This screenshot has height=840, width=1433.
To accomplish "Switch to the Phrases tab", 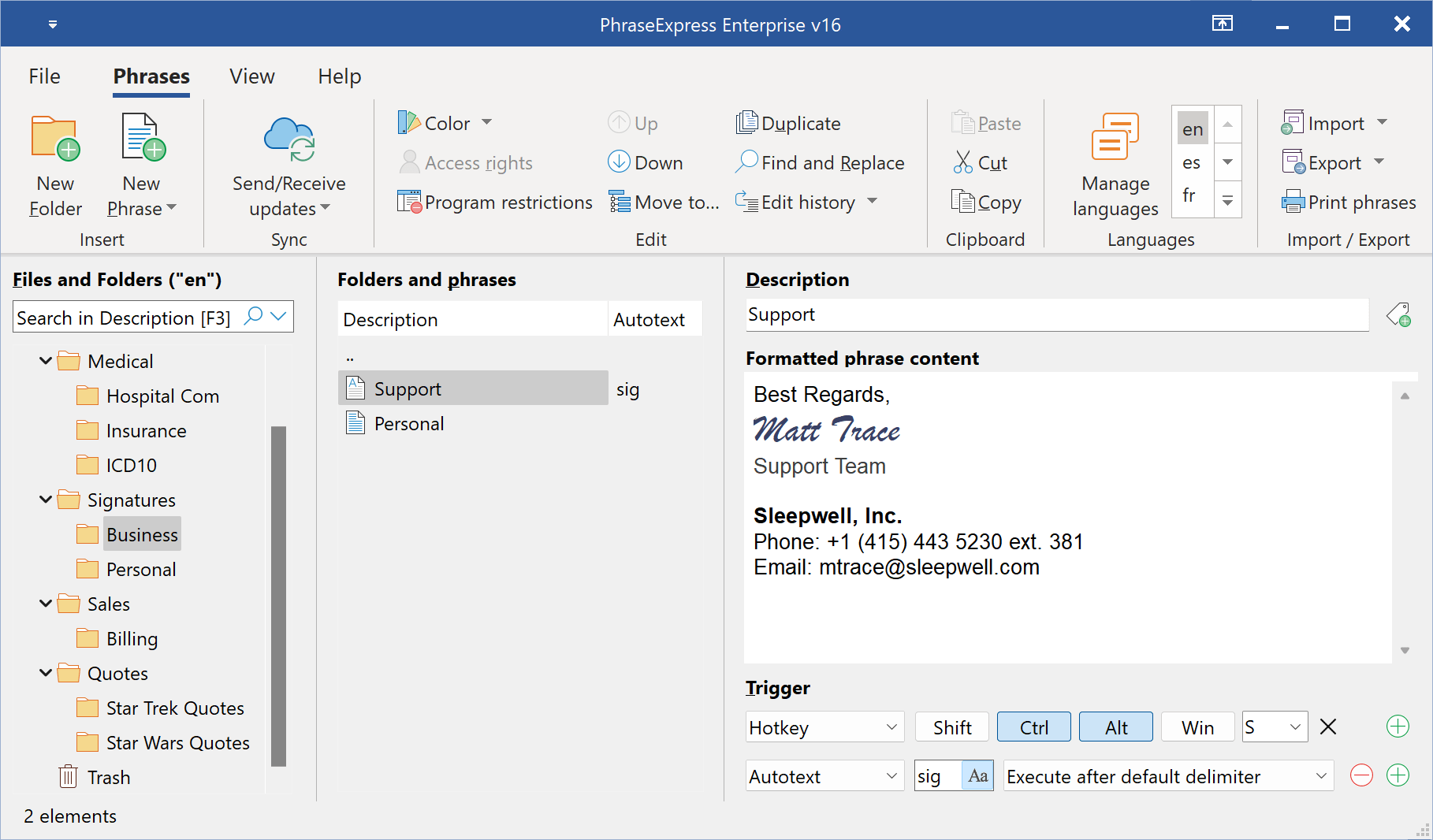I will click(151, 76).
